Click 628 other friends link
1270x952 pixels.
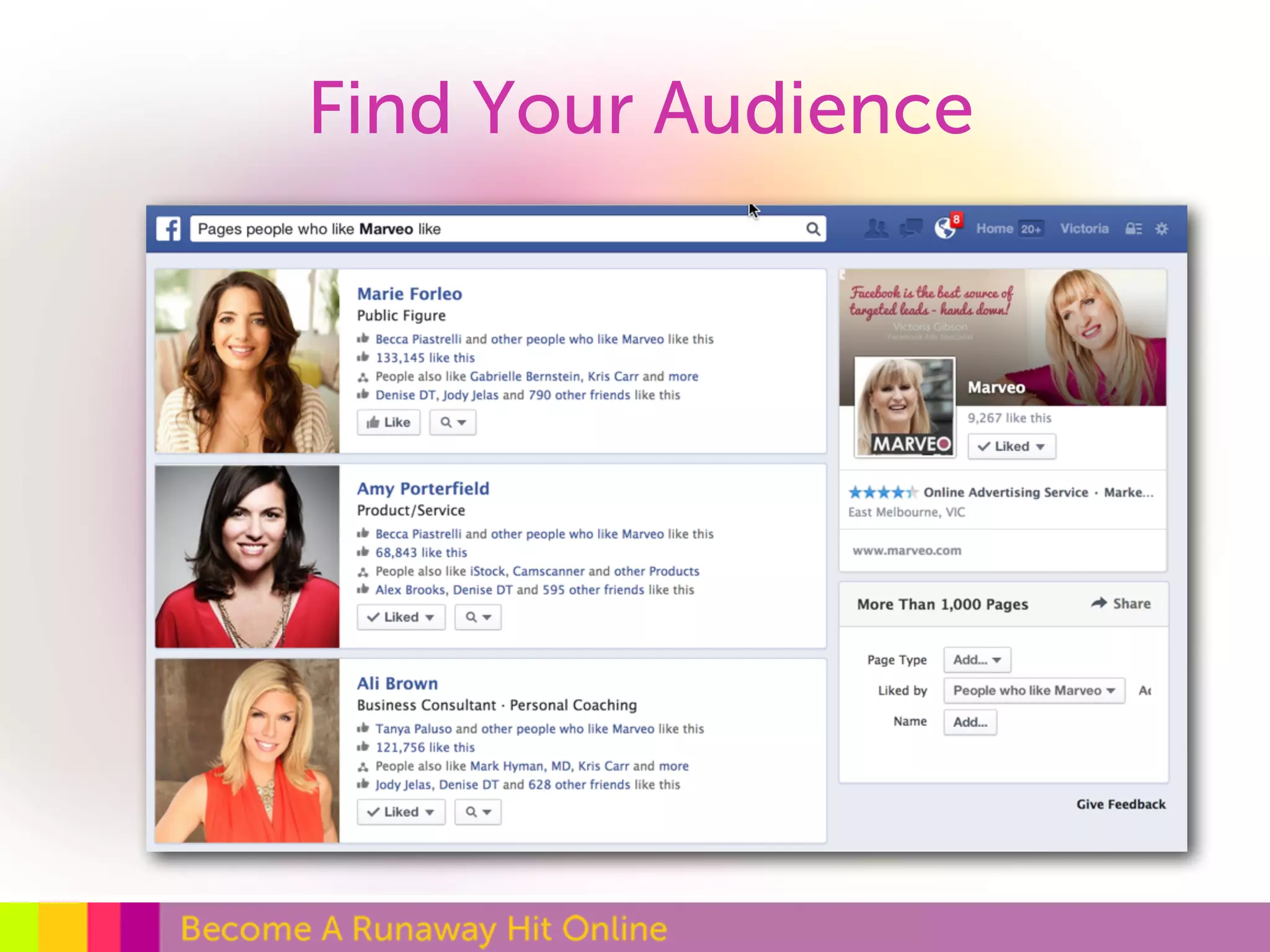579,785
